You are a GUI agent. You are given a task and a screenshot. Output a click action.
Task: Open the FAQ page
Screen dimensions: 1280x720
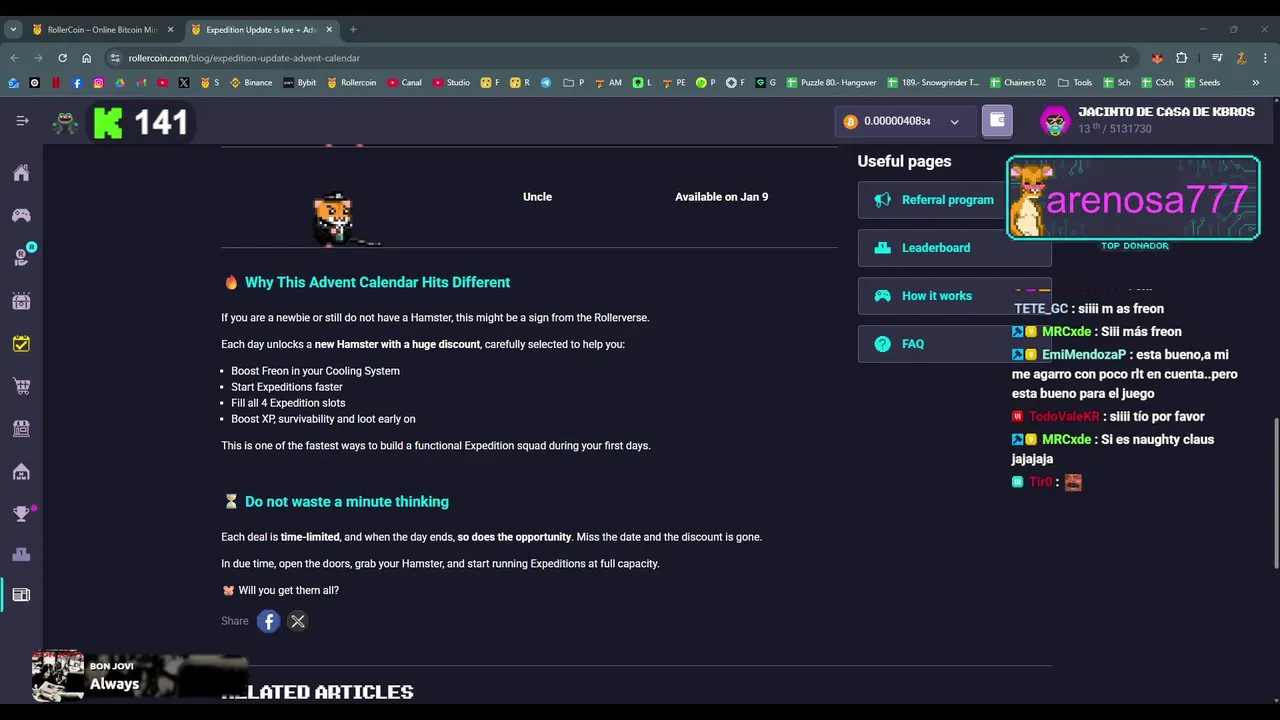pyautogui.click(x=954, y=344)
